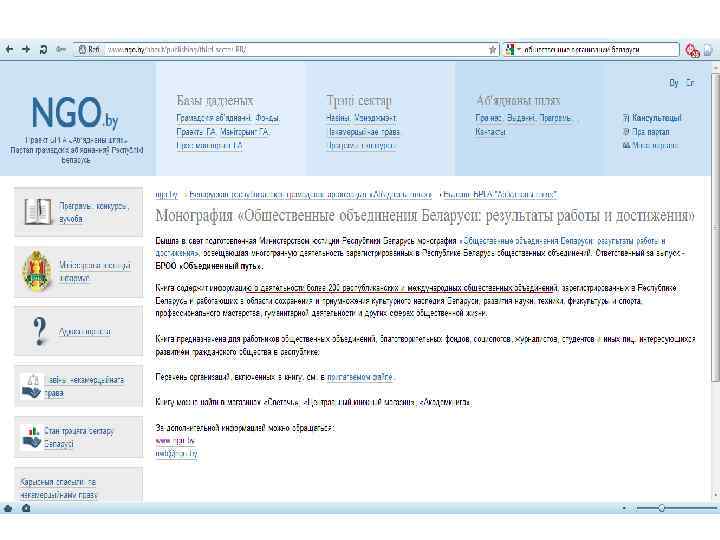Image resolution: width=720 pixels, height=540 pixels.
Task: Open the Стан трэцяга сектару Беларусі link
Action: click(79, 438)
